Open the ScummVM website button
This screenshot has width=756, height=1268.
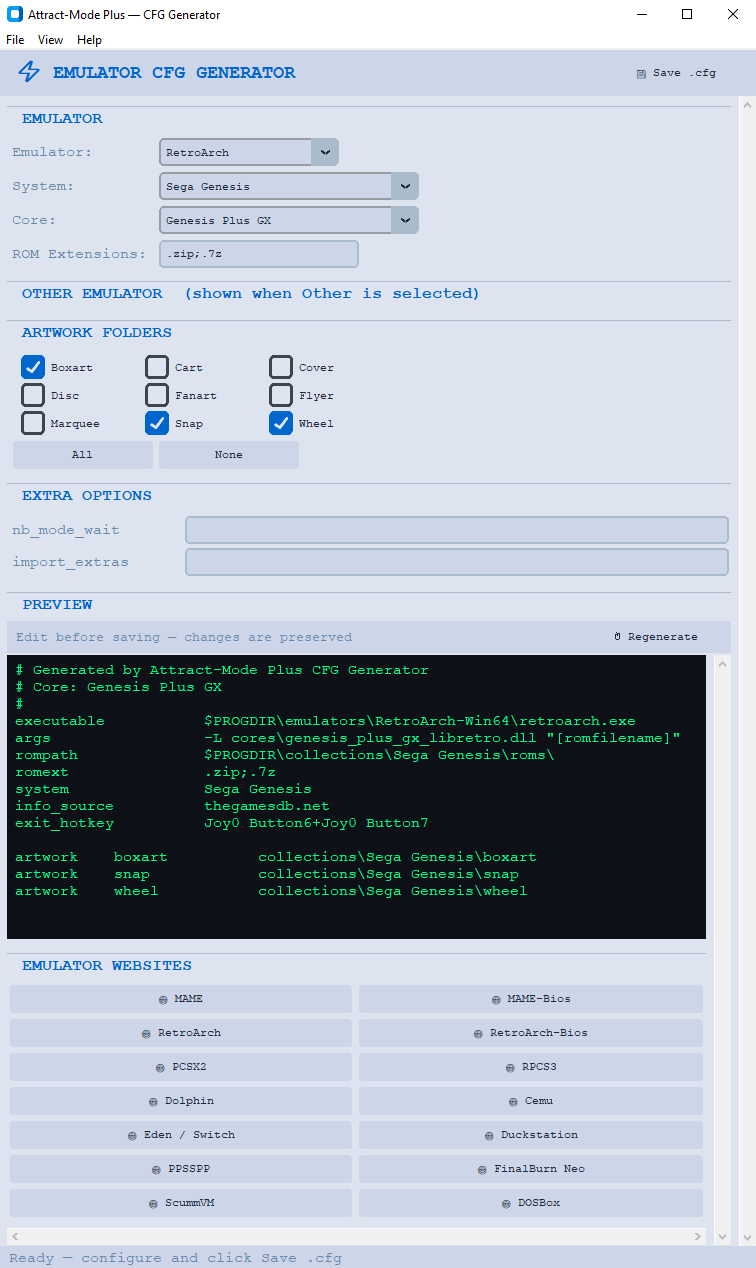tap(181, 1203)
